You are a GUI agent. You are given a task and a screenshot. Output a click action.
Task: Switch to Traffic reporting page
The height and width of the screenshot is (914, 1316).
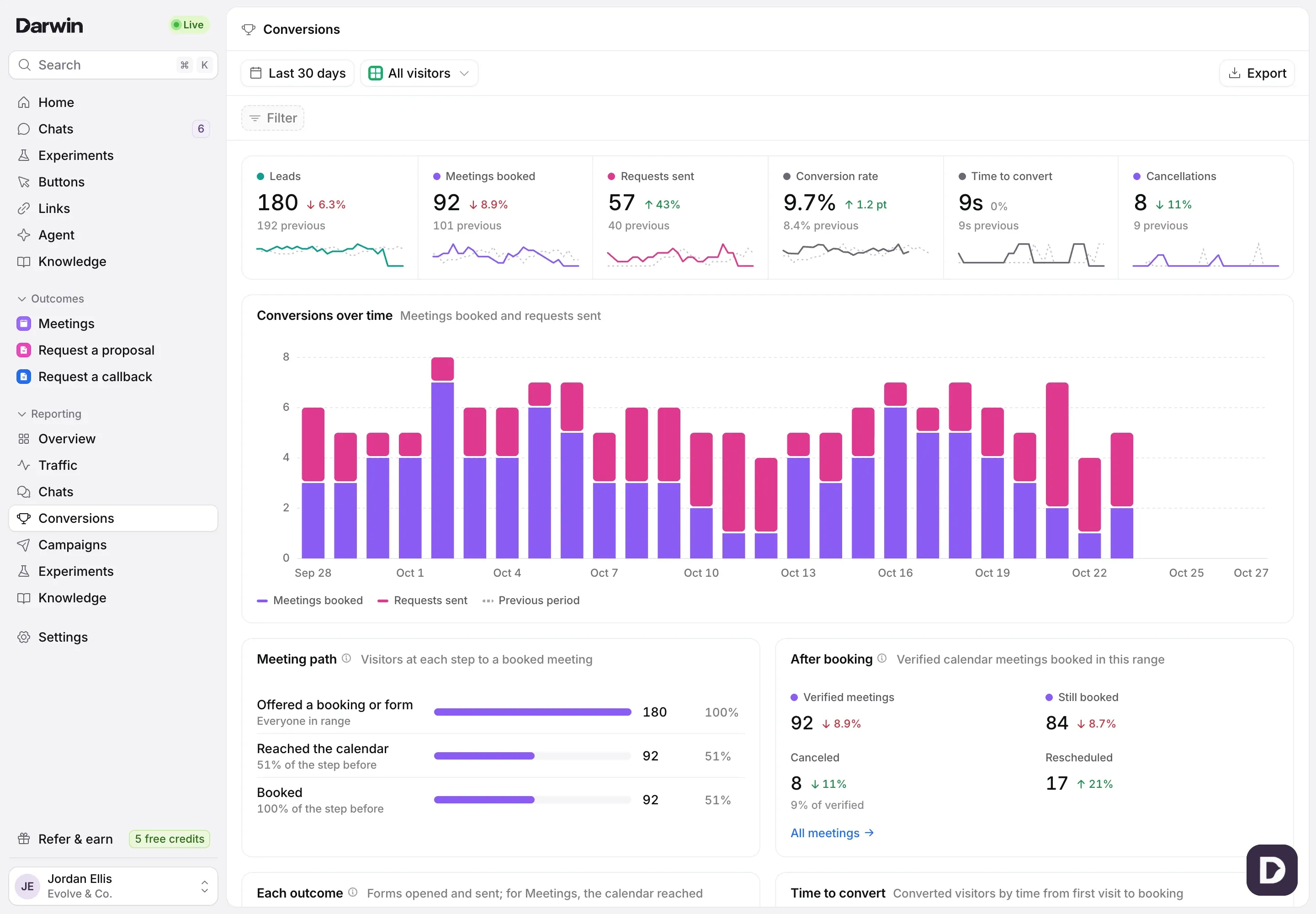113,465
